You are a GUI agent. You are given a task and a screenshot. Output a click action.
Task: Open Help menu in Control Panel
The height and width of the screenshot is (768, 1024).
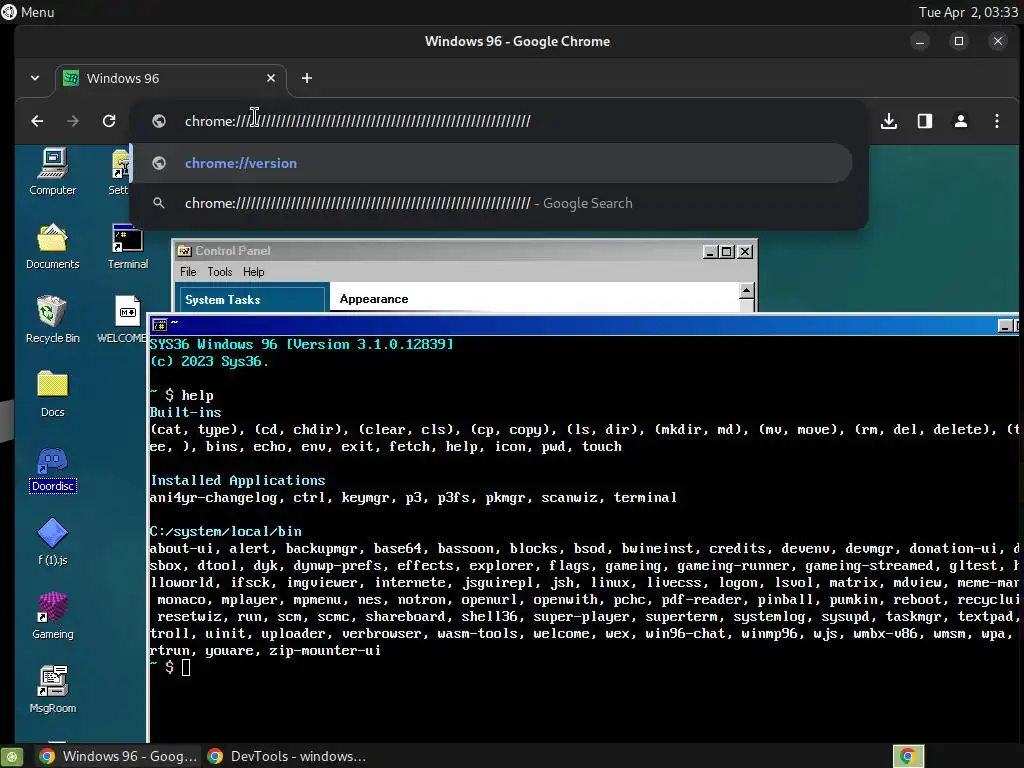(253, 272)
